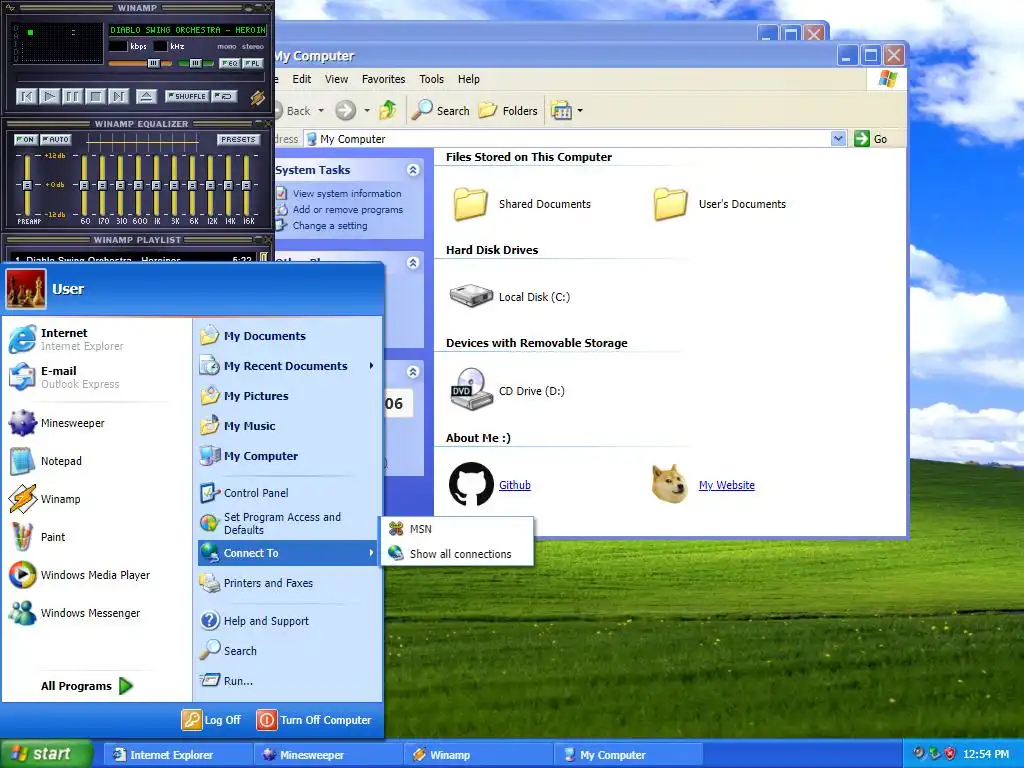Open Internet Explorer from Start menu
The image size is (1024, 768).
(x=97, y=339)
